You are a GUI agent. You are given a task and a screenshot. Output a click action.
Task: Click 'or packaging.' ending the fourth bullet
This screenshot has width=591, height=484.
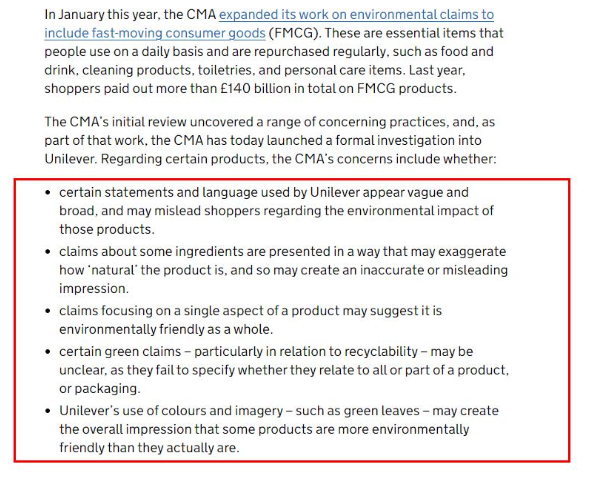tap(100, 389)
